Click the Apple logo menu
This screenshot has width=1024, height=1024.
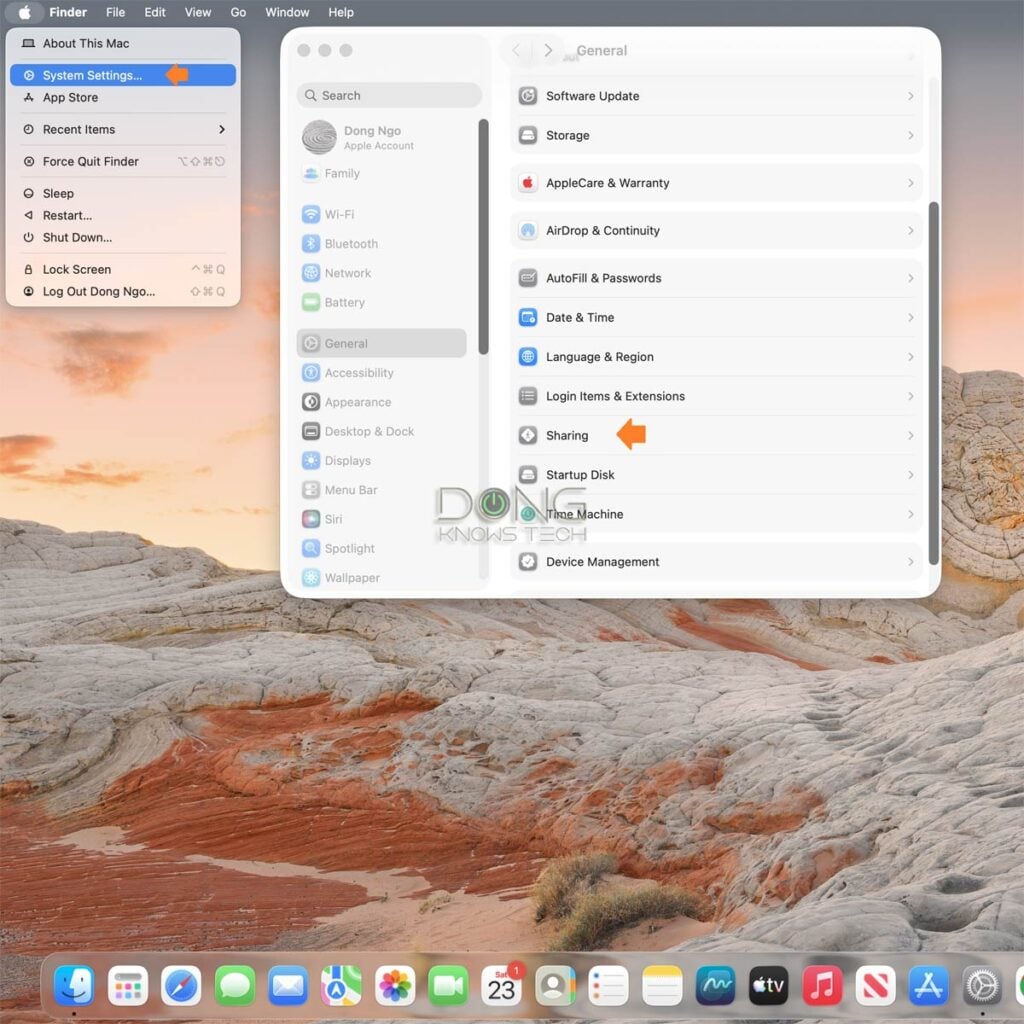[24, 12]
